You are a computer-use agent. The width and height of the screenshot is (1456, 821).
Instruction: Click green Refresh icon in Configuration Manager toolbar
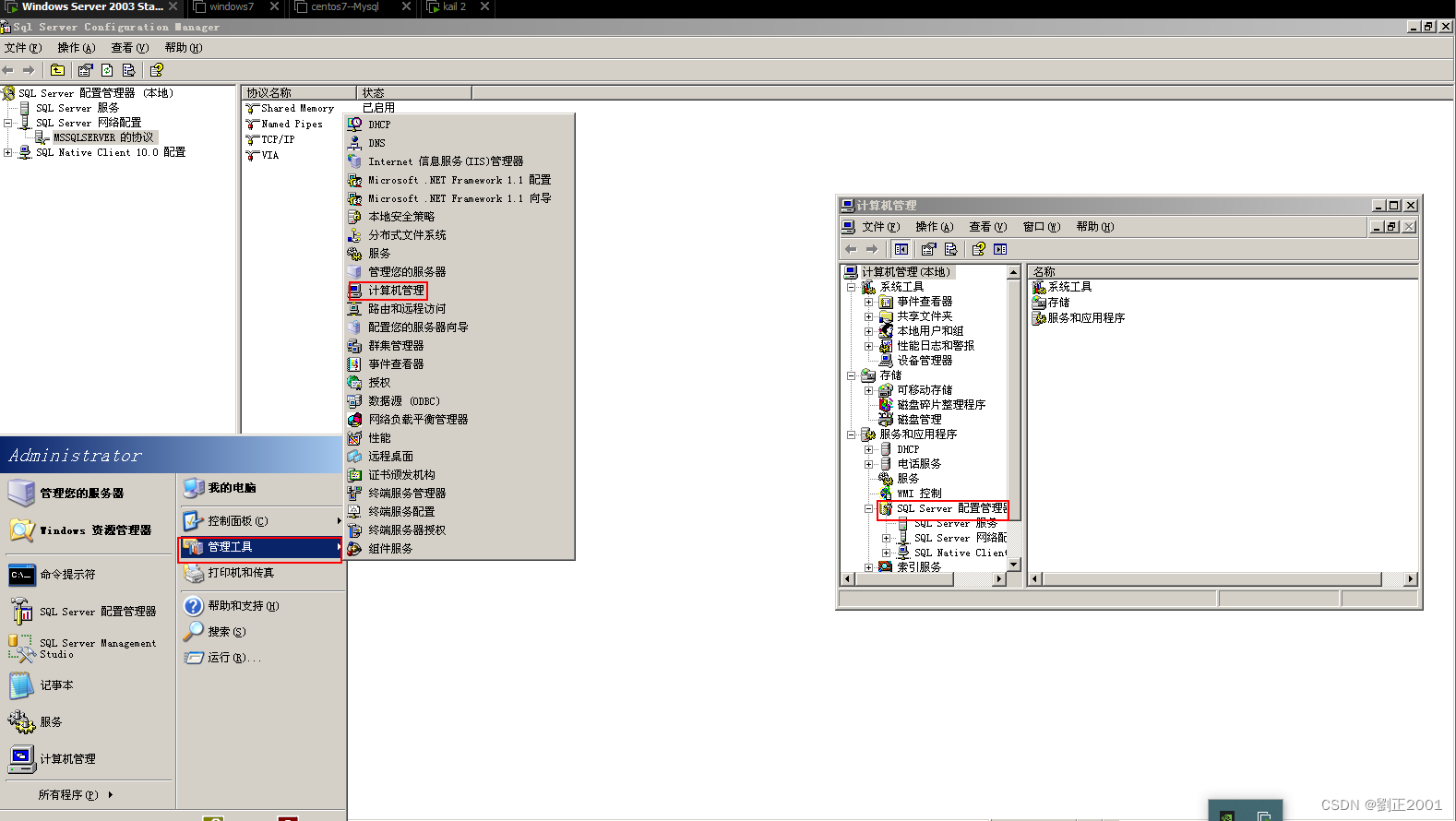pos(107,70)
